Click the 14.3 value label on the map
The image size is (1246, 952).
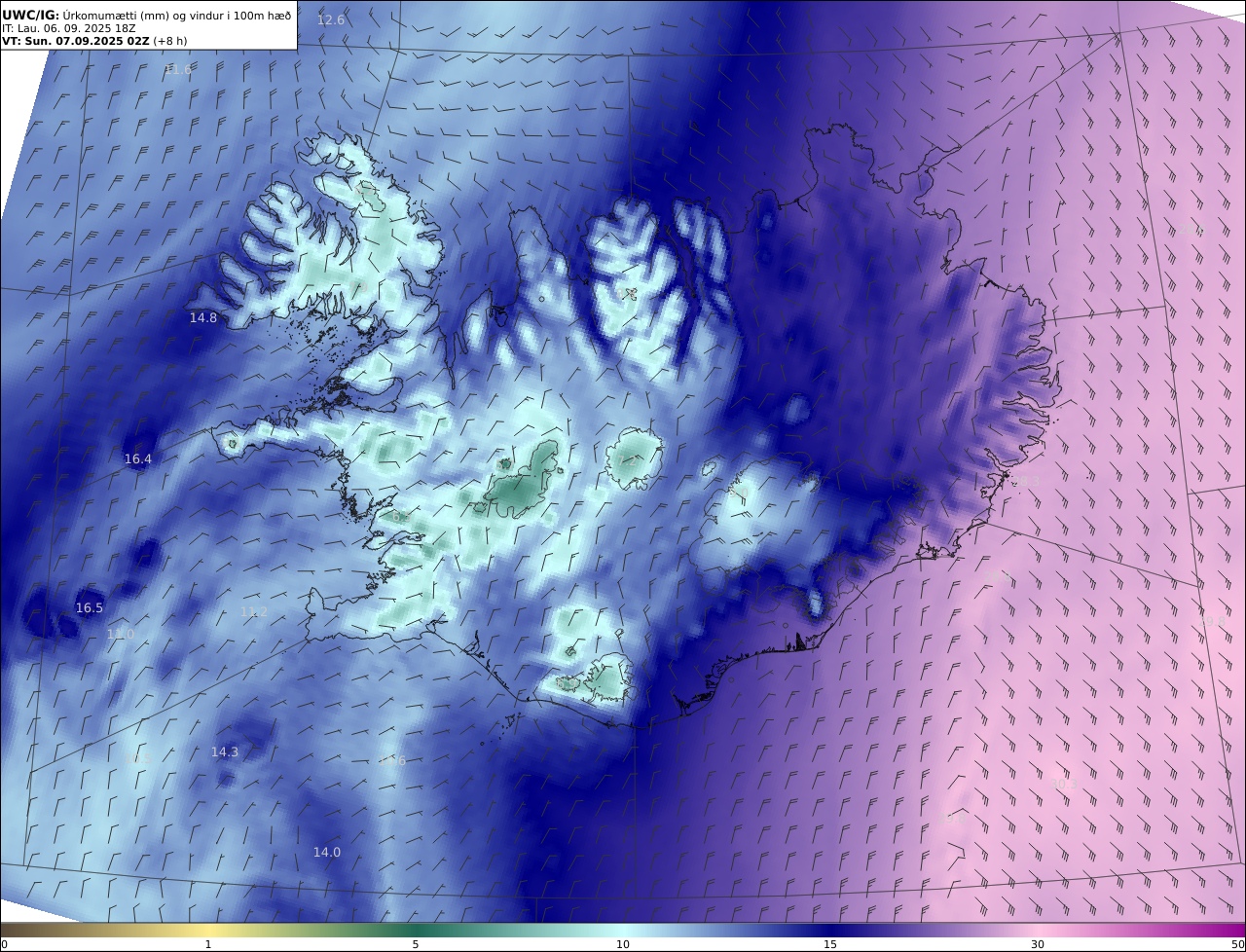click(x=225, y=751)
